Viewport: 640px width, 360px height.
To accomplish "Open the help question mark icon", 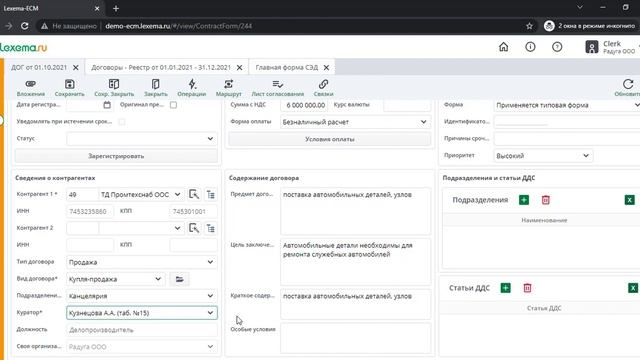I will [x=557, y=47].
